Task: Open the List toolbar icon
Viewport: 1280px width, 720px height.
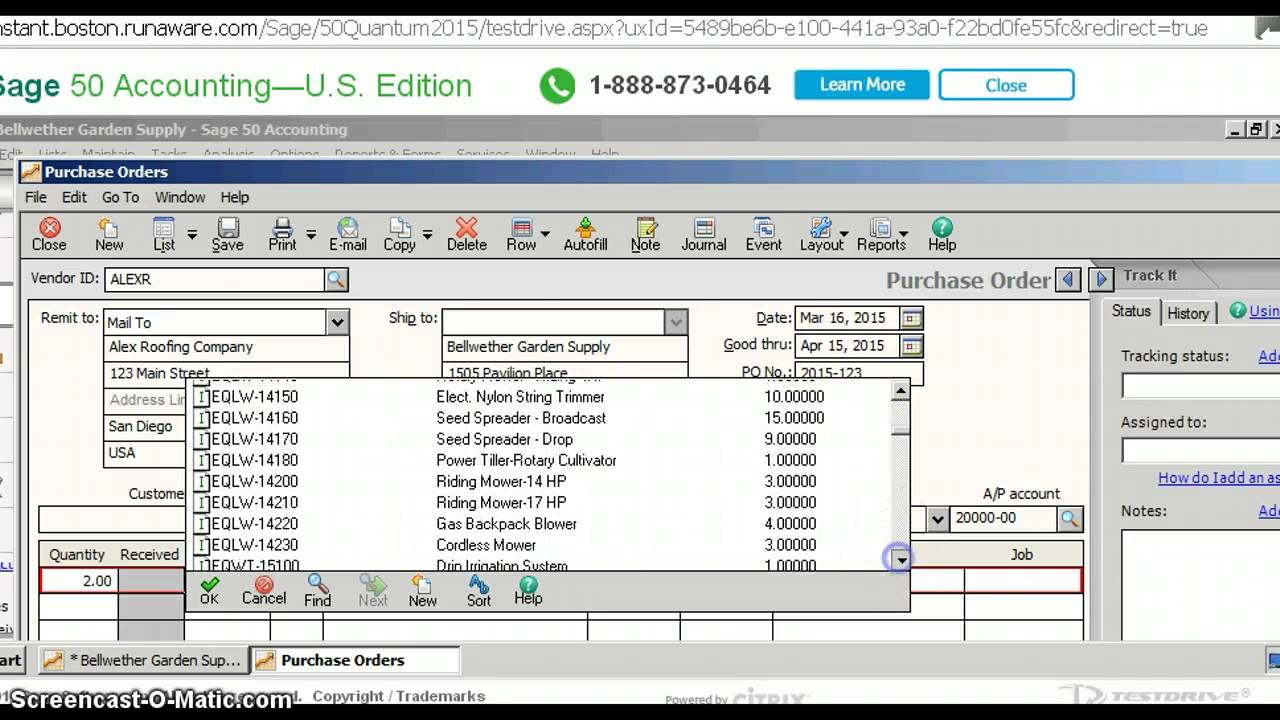Action: pyautogui.click(x=164, y=235)
